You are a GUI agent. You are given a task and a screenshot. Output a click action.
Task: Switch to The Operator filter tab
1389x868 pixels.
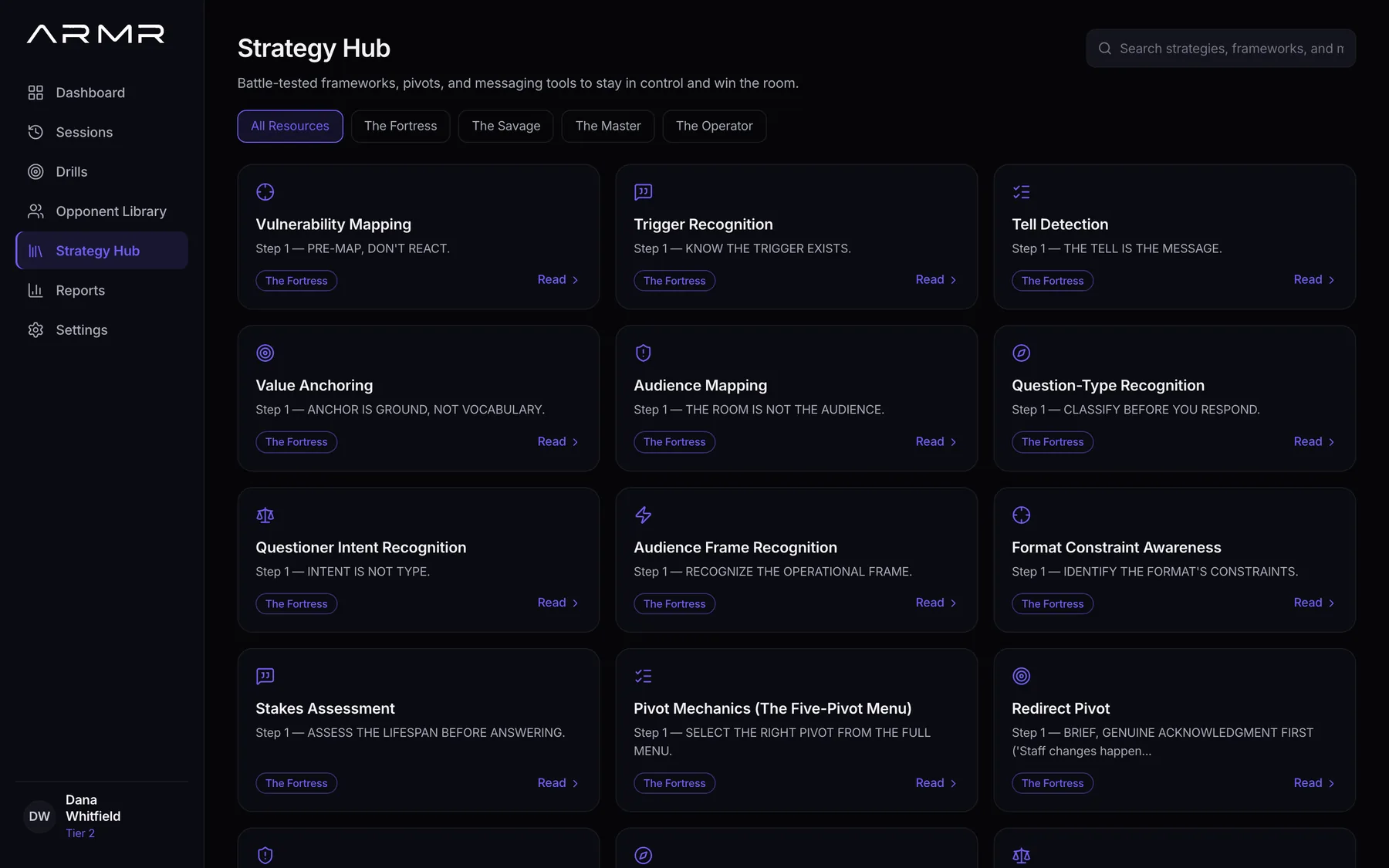pos(715,126)
